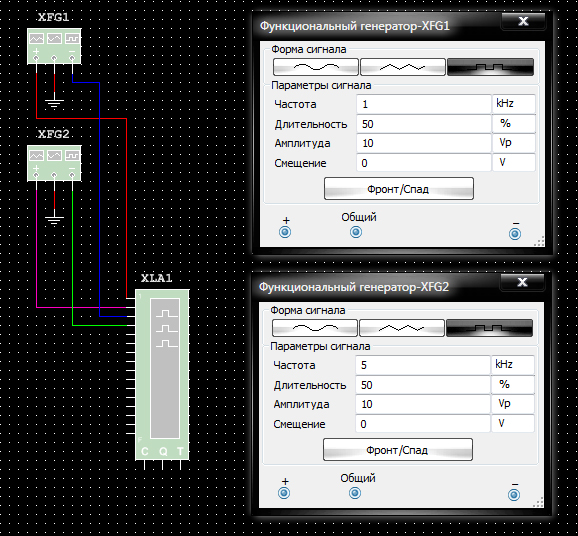This screenshot has height=536, width=578.
Task: Select the XFG2 function generator component on schematic
Action: 54,163
